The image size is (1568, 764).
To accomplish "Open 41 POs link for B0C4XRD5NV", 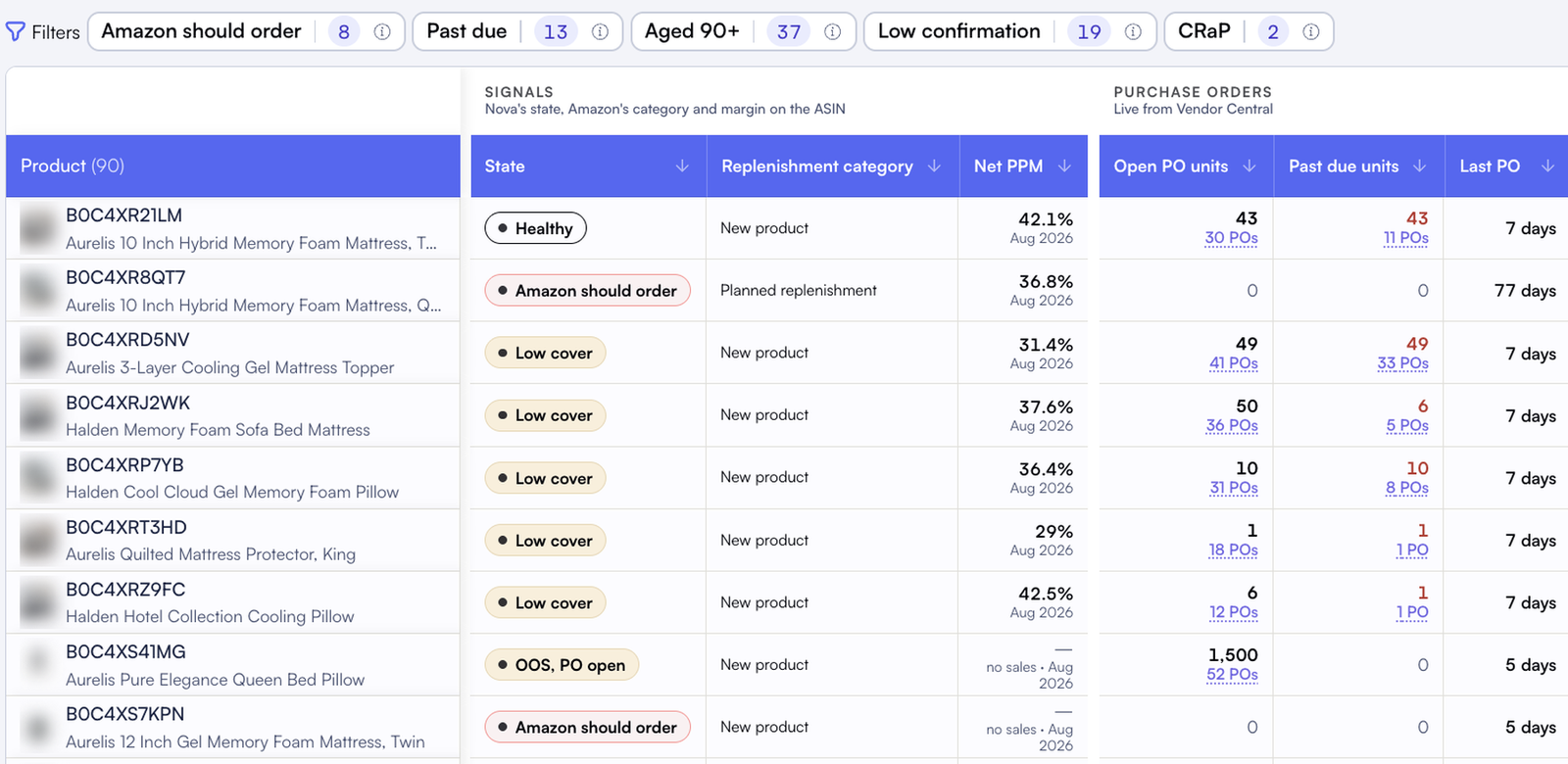I will [1233, 363].
